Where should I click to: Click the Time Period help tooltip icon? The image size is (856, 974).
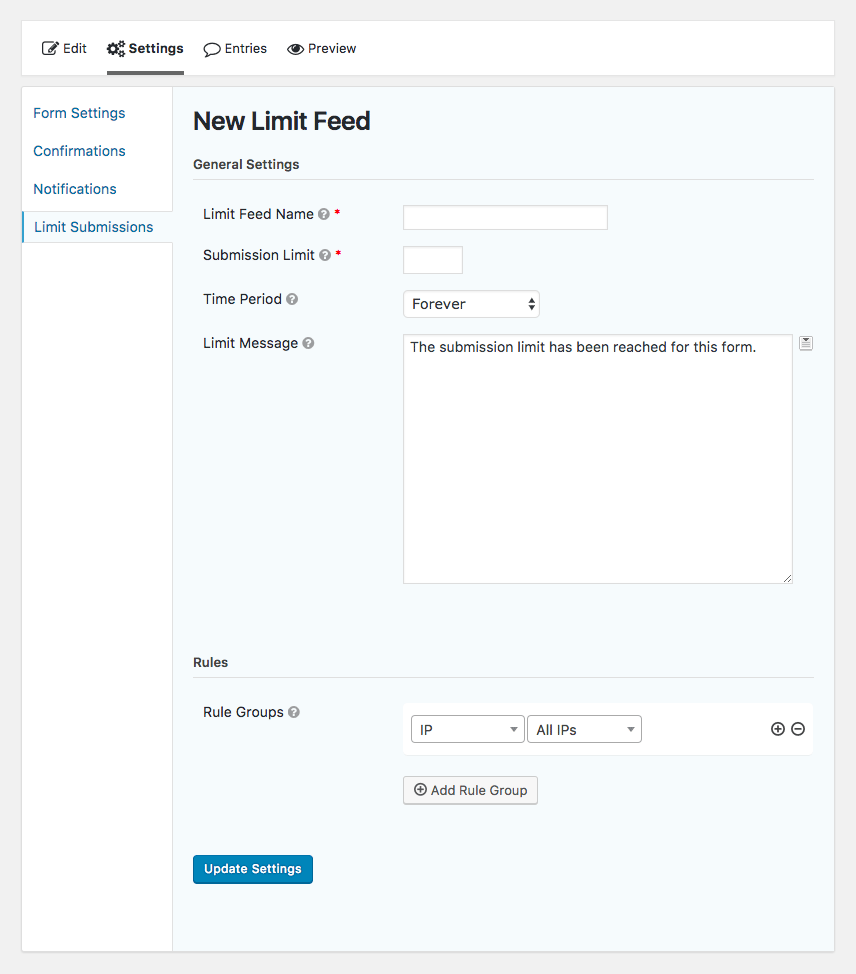(292, 299)
